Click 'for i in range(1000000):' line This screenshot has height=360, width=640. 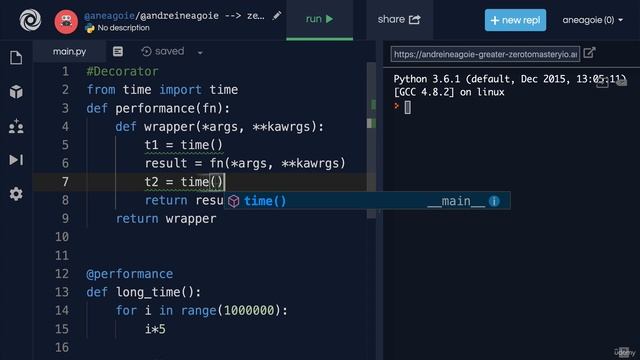(202, 311)
